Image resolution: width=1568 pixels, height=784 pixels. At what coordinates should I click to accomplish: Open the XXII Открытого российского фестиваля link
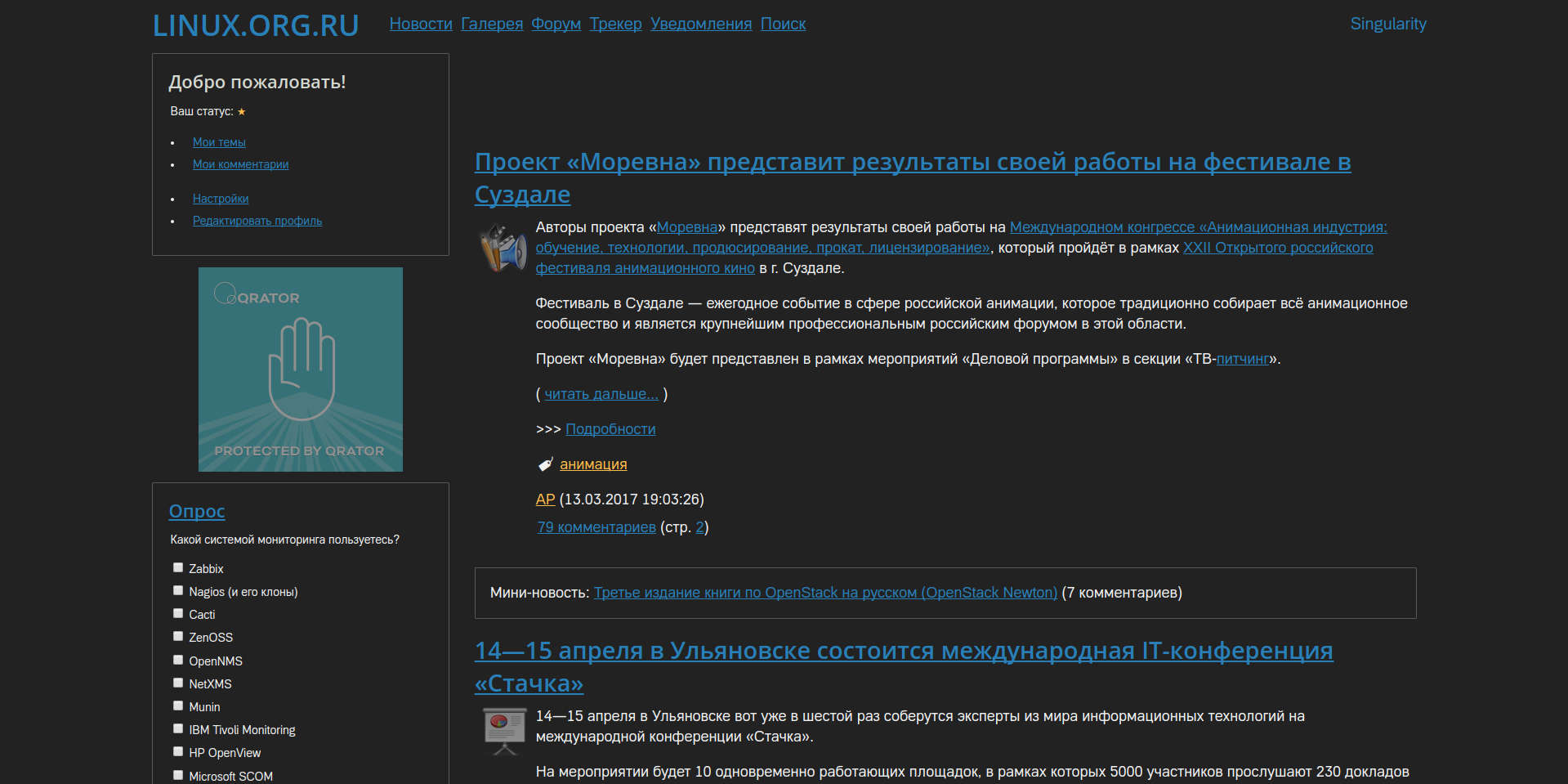click(x=954, y=258)
